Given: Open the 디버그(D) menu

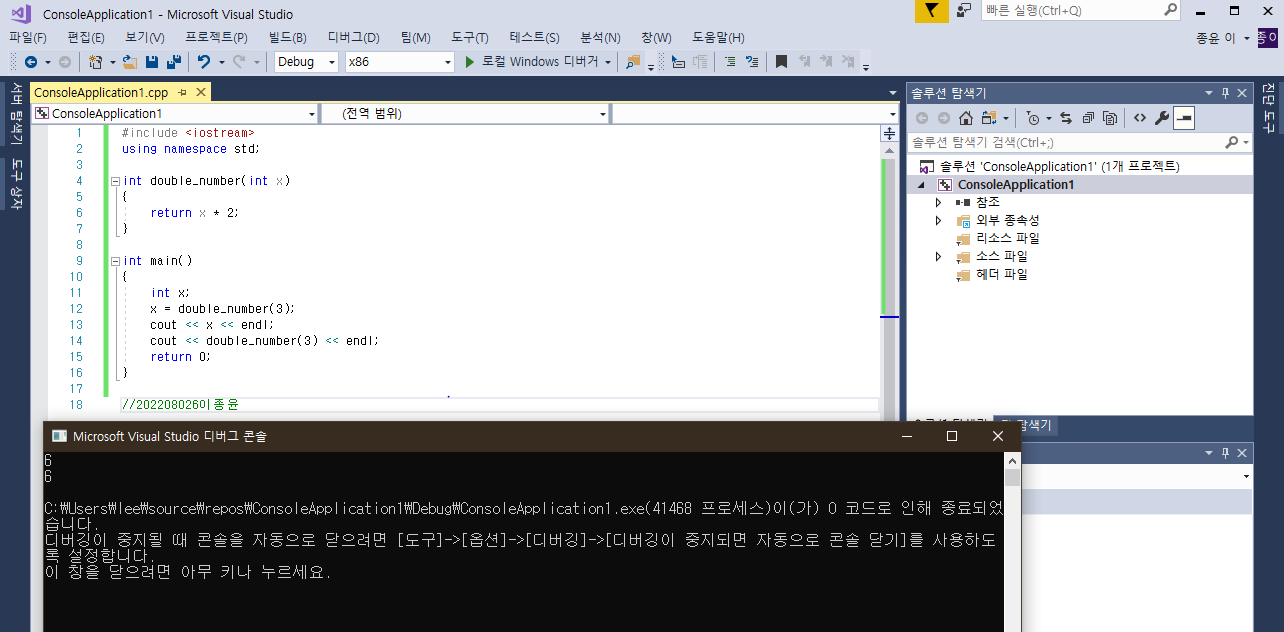Looking at the screenshot, I should (352, 37).
